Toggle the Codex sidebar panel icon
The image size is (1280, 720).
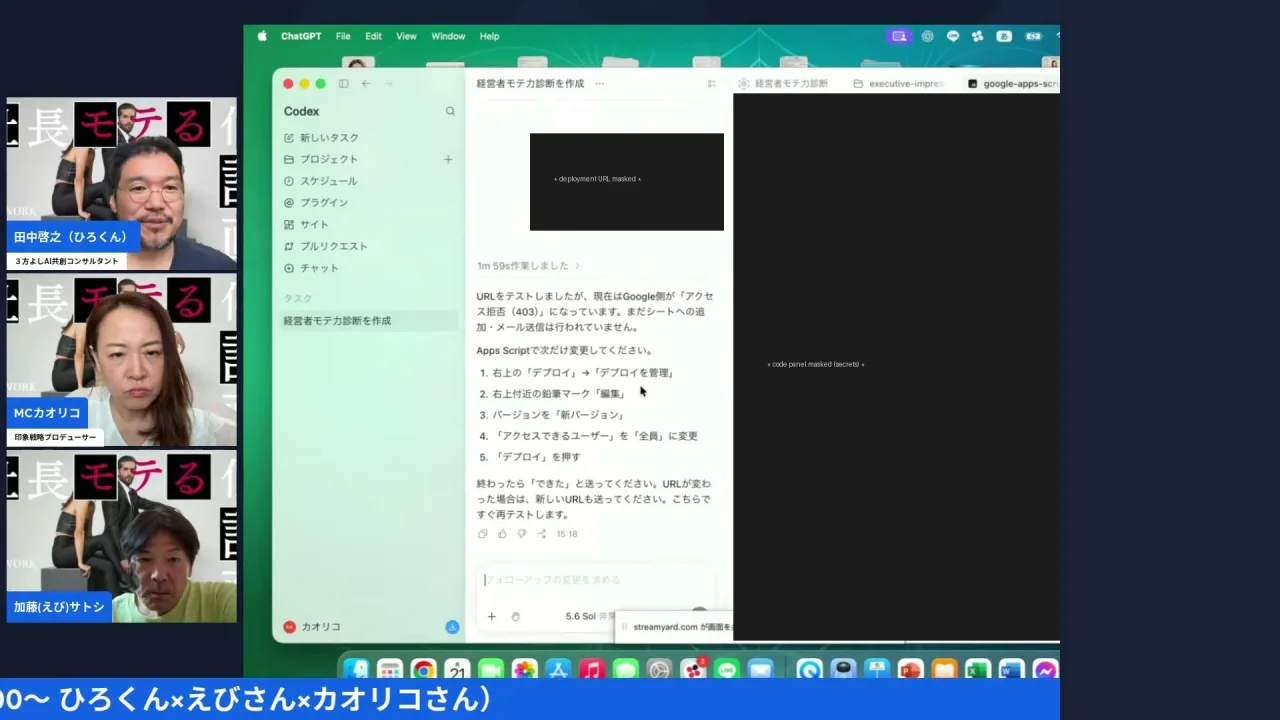(x=343, y=84)
